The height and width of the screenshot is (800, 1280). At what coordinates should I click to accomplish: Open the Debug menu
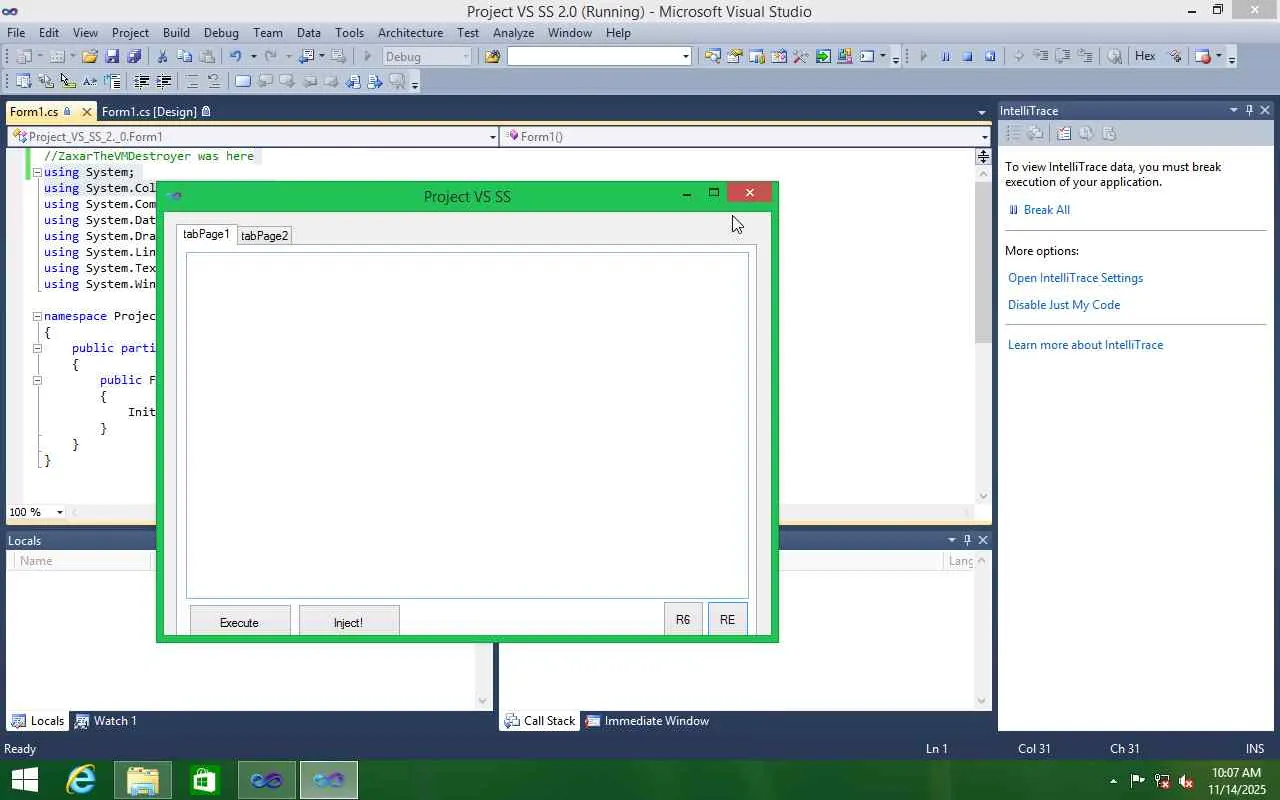tap(221, 33)
